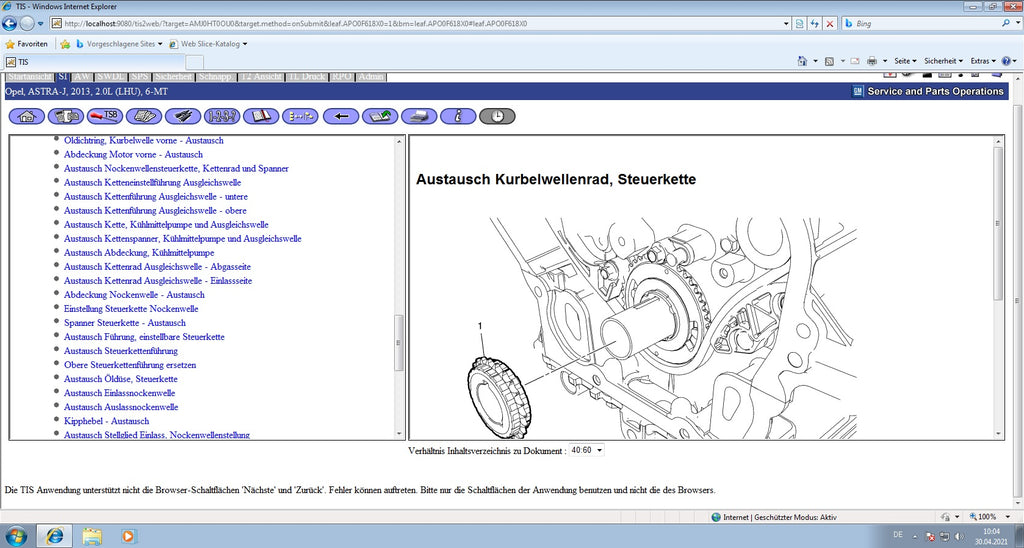Open the TIS home icon button

(27, 116)
